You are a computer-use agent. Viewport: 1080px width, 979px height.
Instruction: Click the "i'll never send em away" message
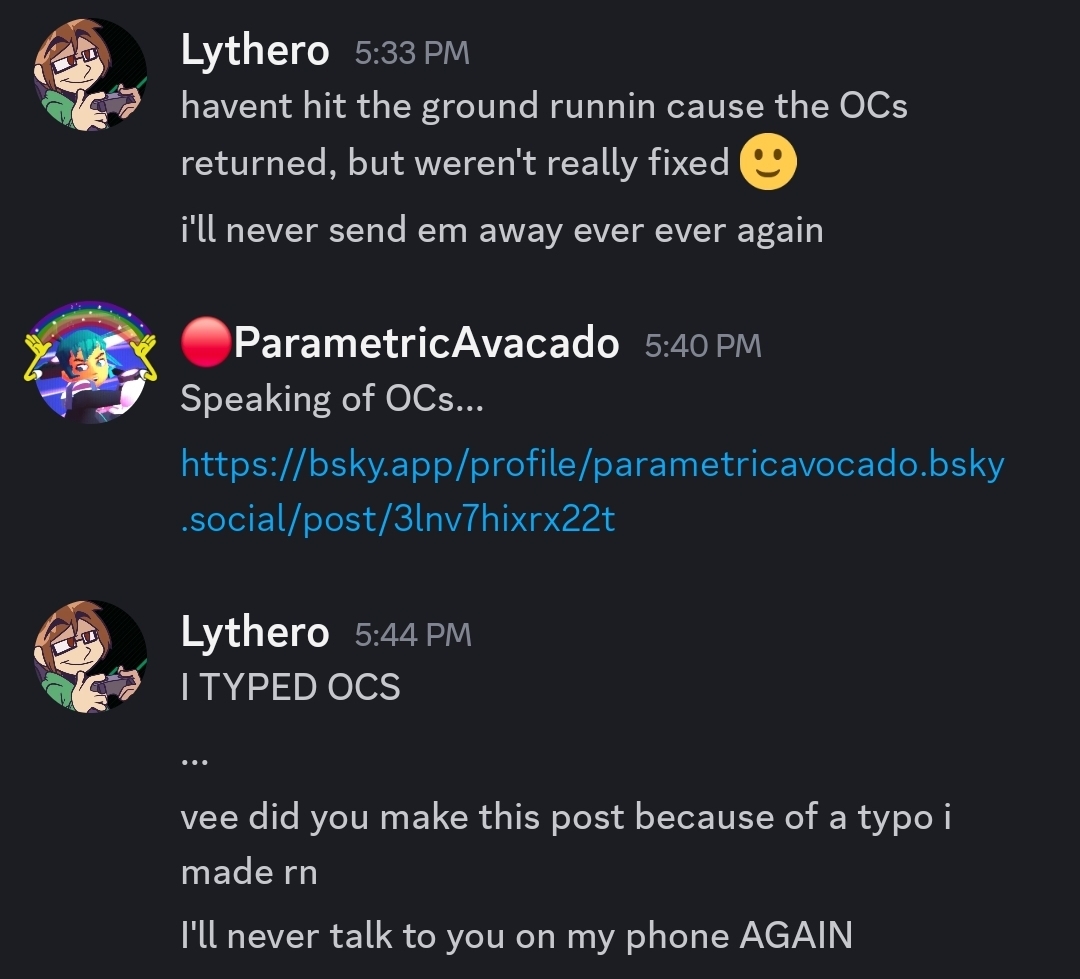click(502, 230)
